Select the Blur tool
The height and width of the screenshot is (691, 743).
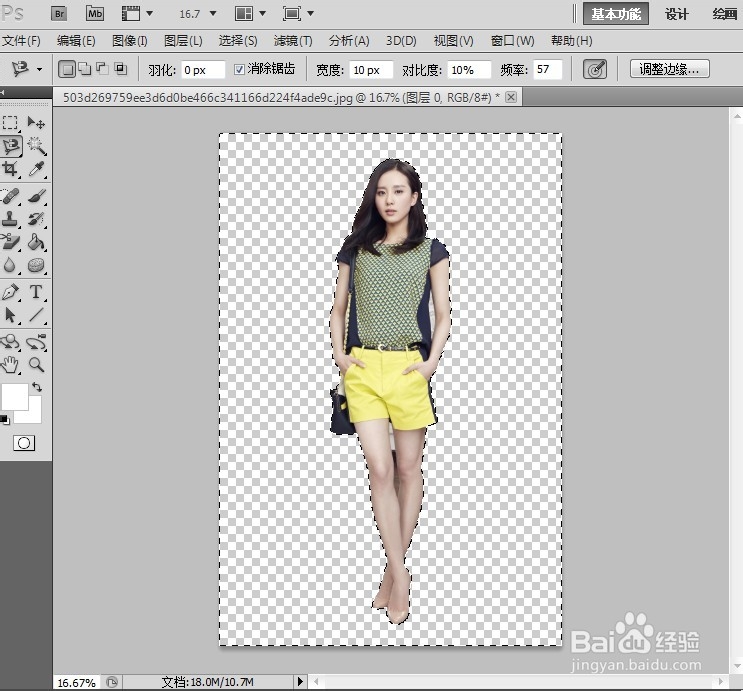point(10,265)
